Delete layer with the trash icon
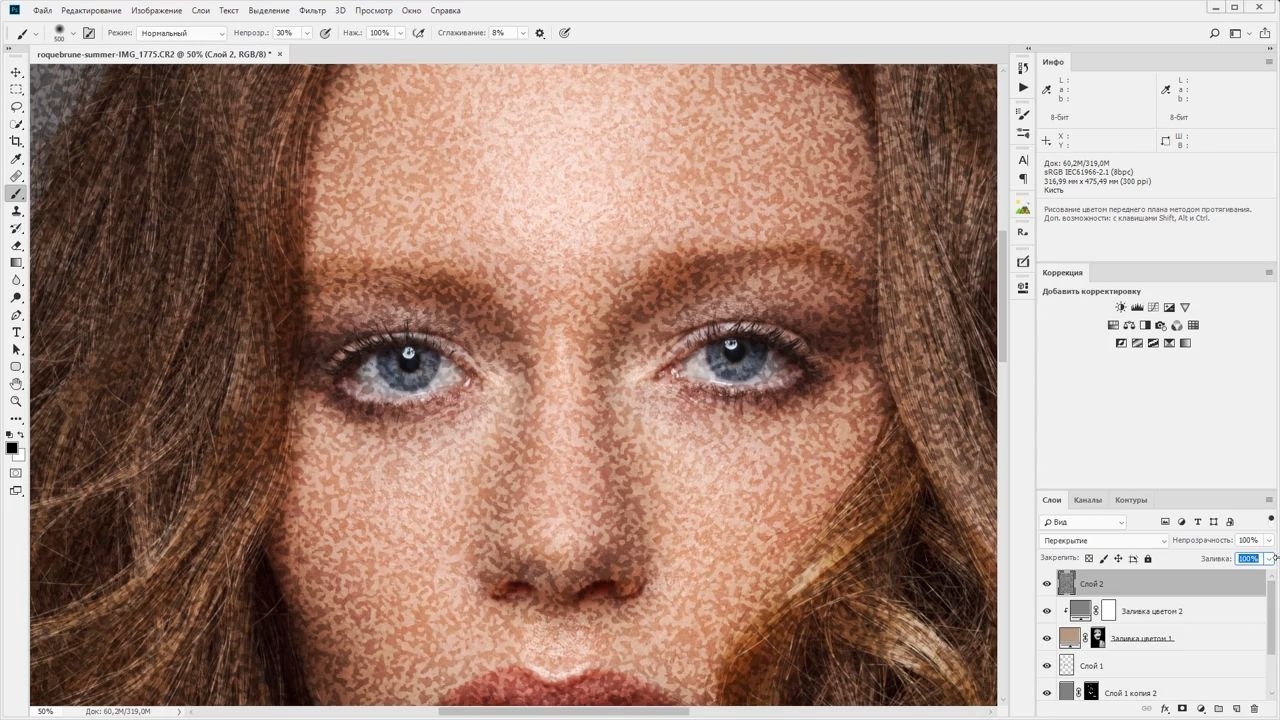 (1254, 709)
